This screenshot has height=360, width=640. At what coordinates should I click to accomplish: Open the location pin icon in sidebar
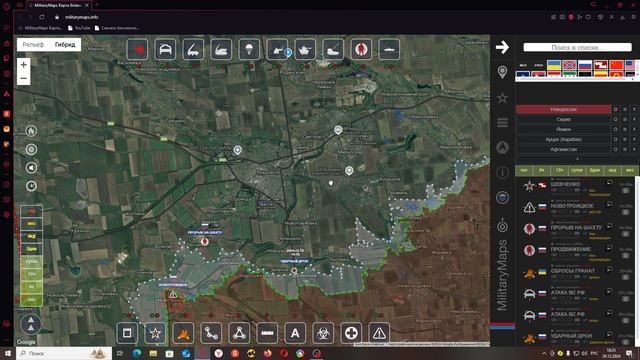502,72
